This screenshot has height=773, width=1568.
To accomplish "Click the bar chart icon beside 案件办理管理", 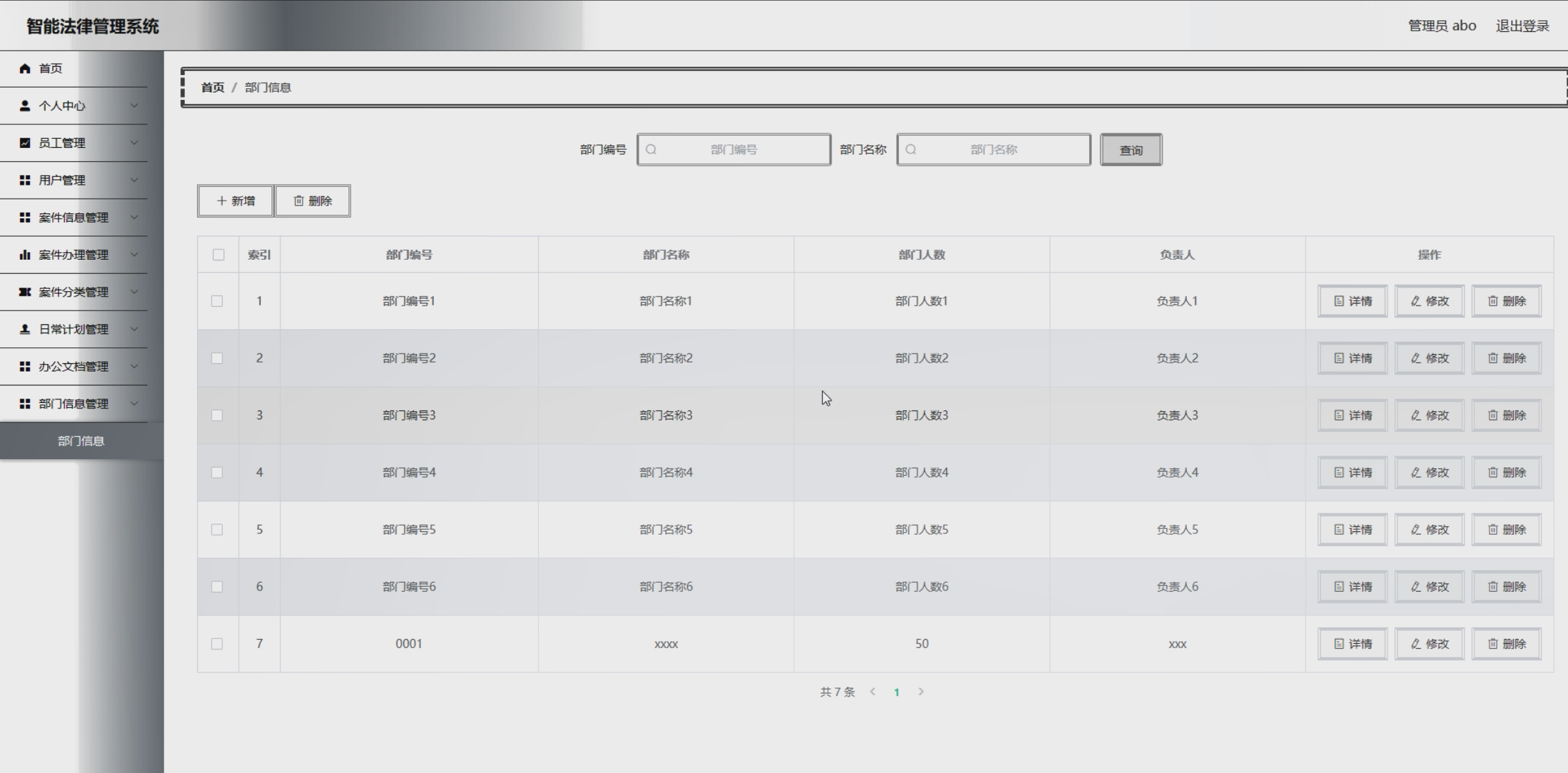I will coord(25,255).
